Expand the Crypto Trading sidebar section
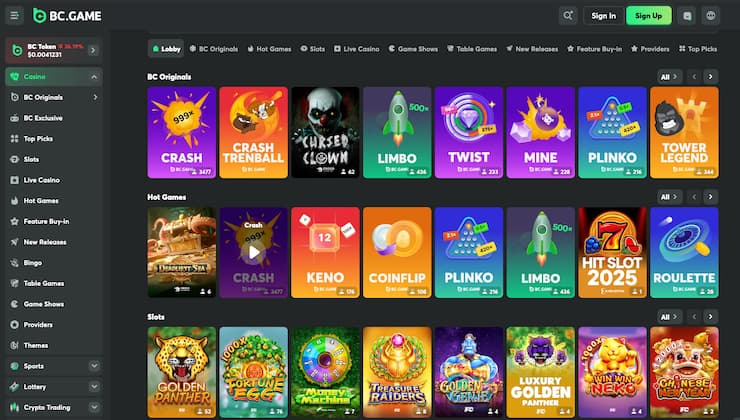Viewport: 740px width, 420px height. tap(94, 407)
